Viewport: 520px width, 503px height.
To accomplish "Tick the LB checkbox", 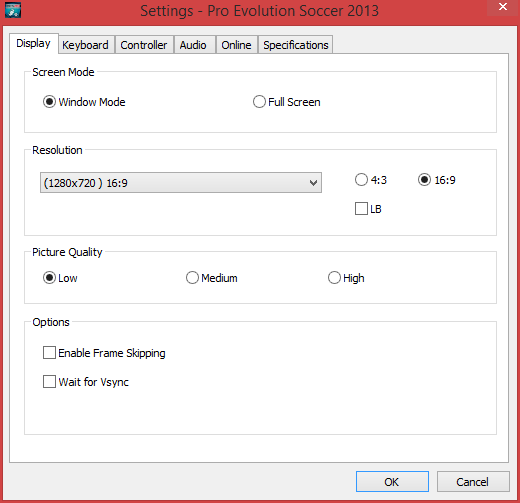I will [361, 209].
